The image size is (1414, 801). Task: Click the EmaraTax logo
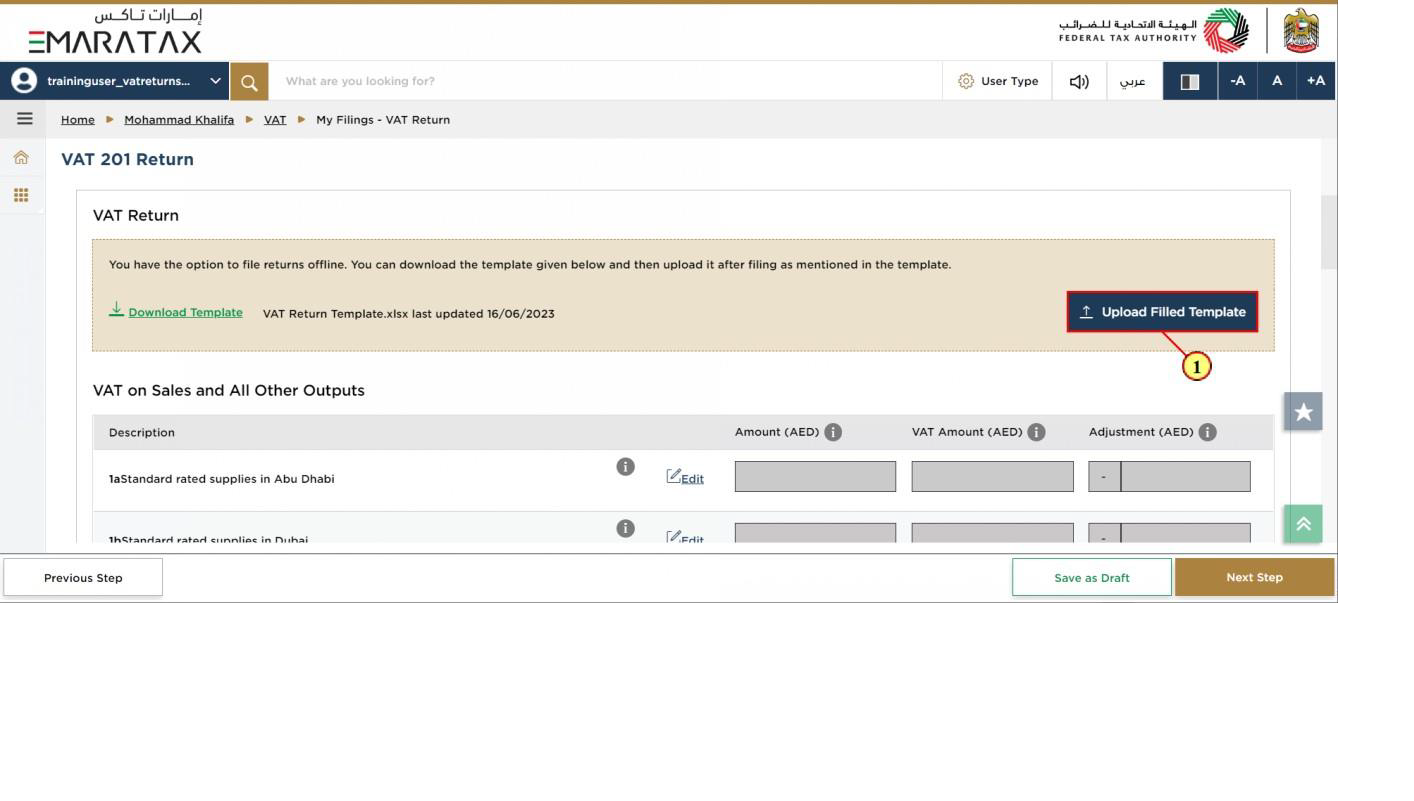click(115, 31)
